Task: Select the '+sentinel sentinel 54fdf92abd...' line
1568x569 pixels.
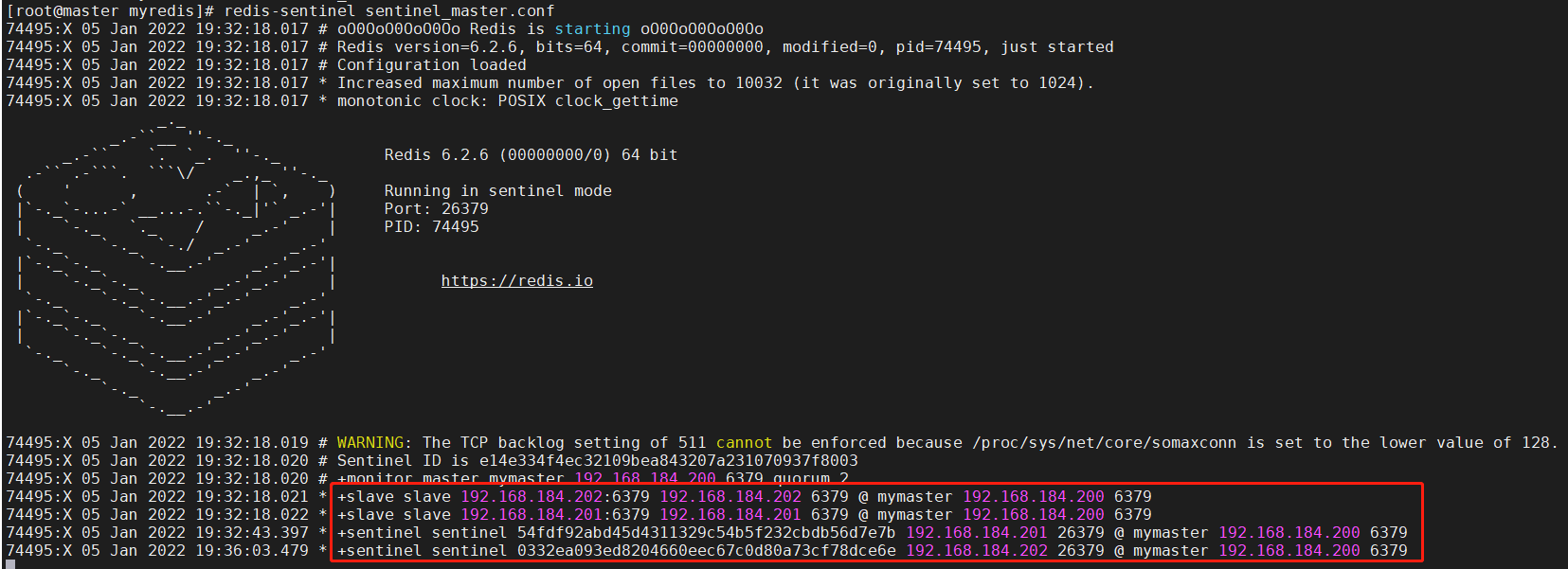Action: pos(707,532)
